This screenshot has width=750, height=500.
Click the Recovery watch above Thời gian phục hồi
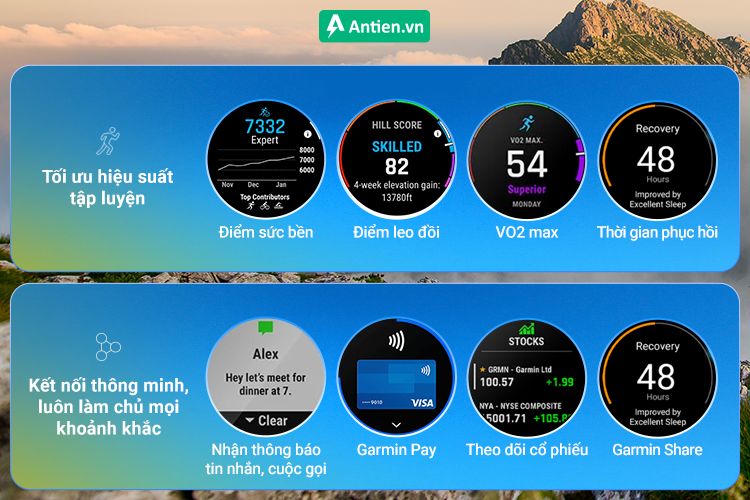pos(657,160)
